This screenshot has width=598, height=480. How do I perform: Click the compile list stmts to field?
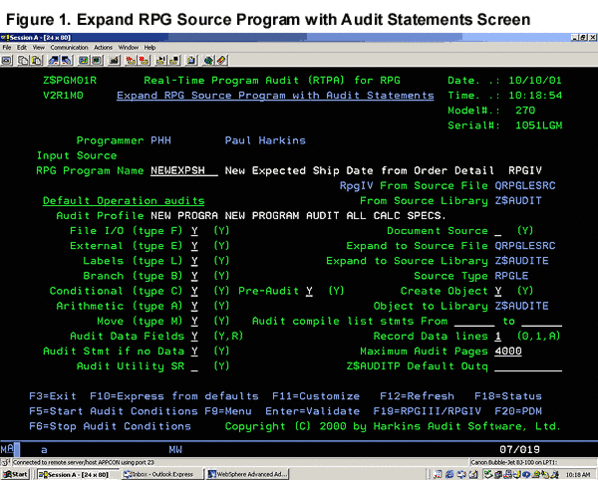[542, 321]
